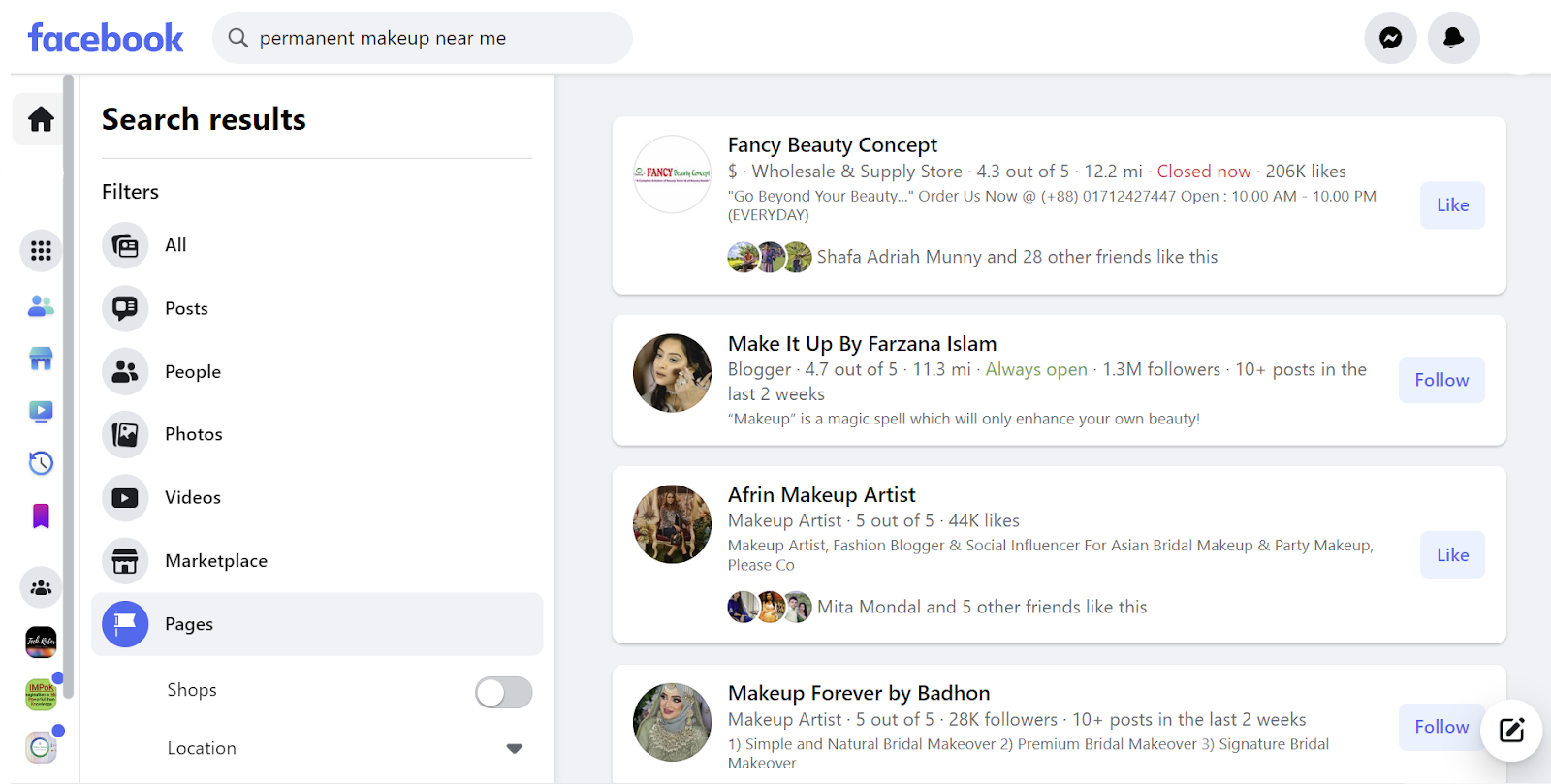Click the Posts filter icon
This screenshot has height=784, width=1551.
[x=125, y=308]
